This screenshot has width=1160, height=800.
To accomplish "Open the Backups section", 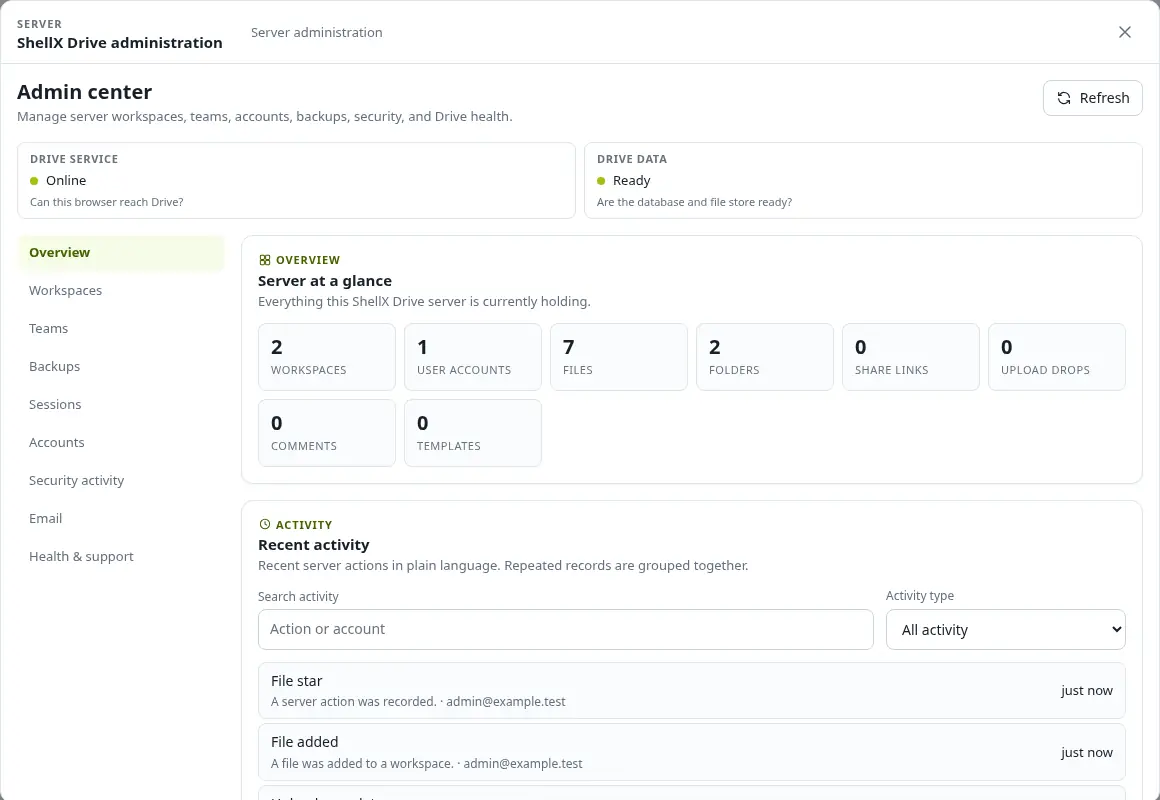I will (x=121, y=366).
